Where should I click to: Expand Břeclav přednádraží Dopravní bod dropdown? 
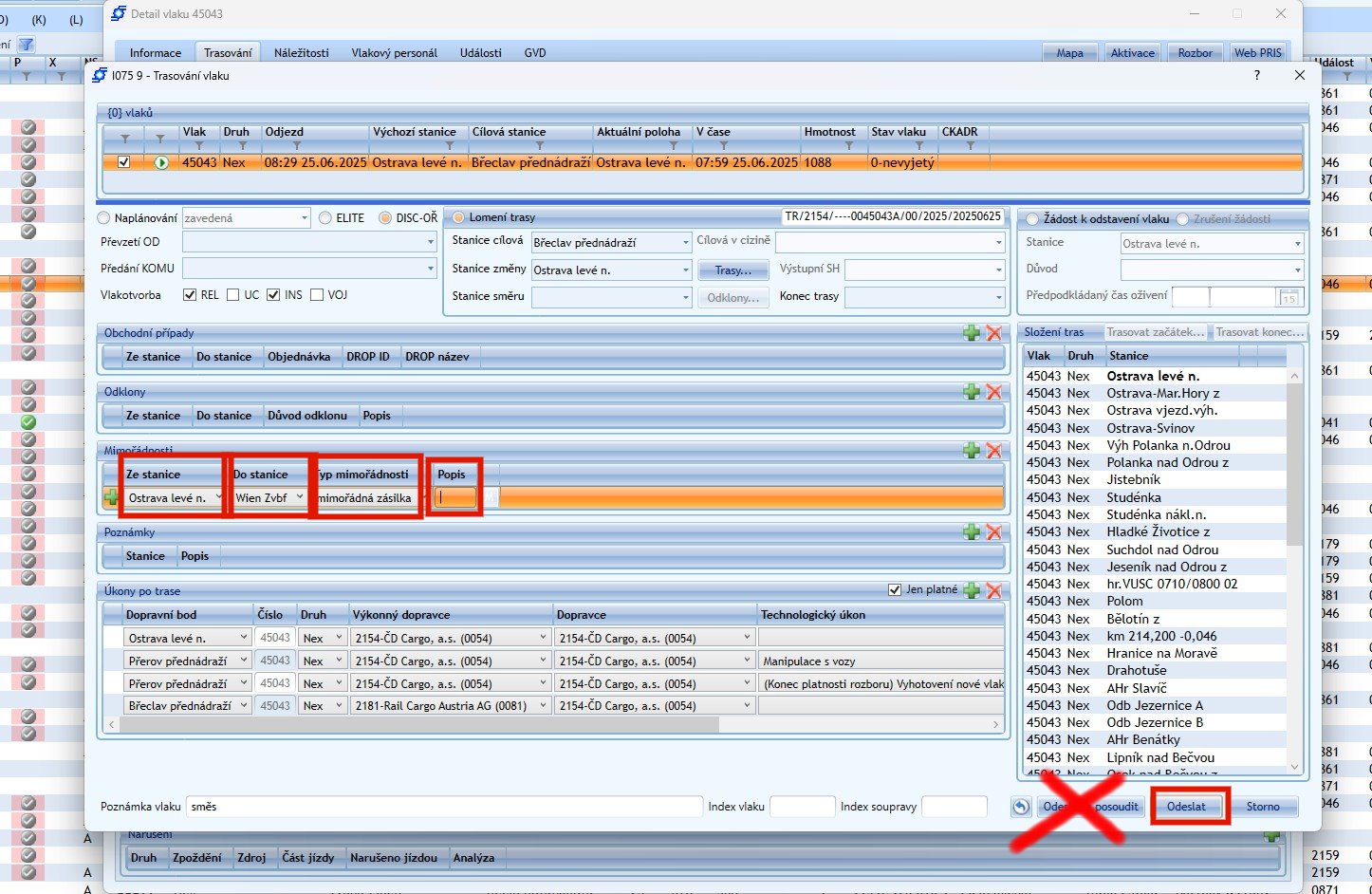coord(244,705)
